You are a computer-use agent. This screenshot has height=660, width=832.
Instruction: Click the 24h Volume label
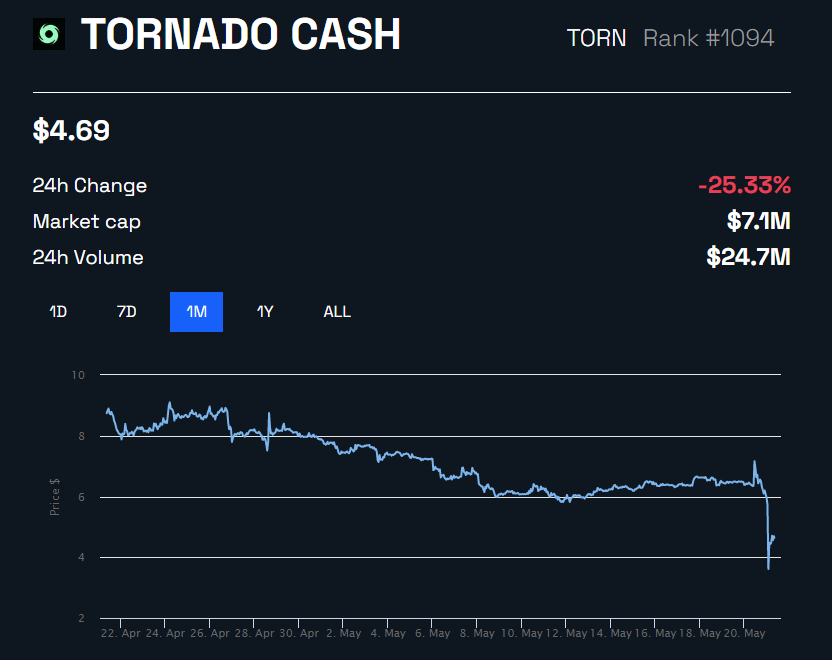click(x=88, y=258)
